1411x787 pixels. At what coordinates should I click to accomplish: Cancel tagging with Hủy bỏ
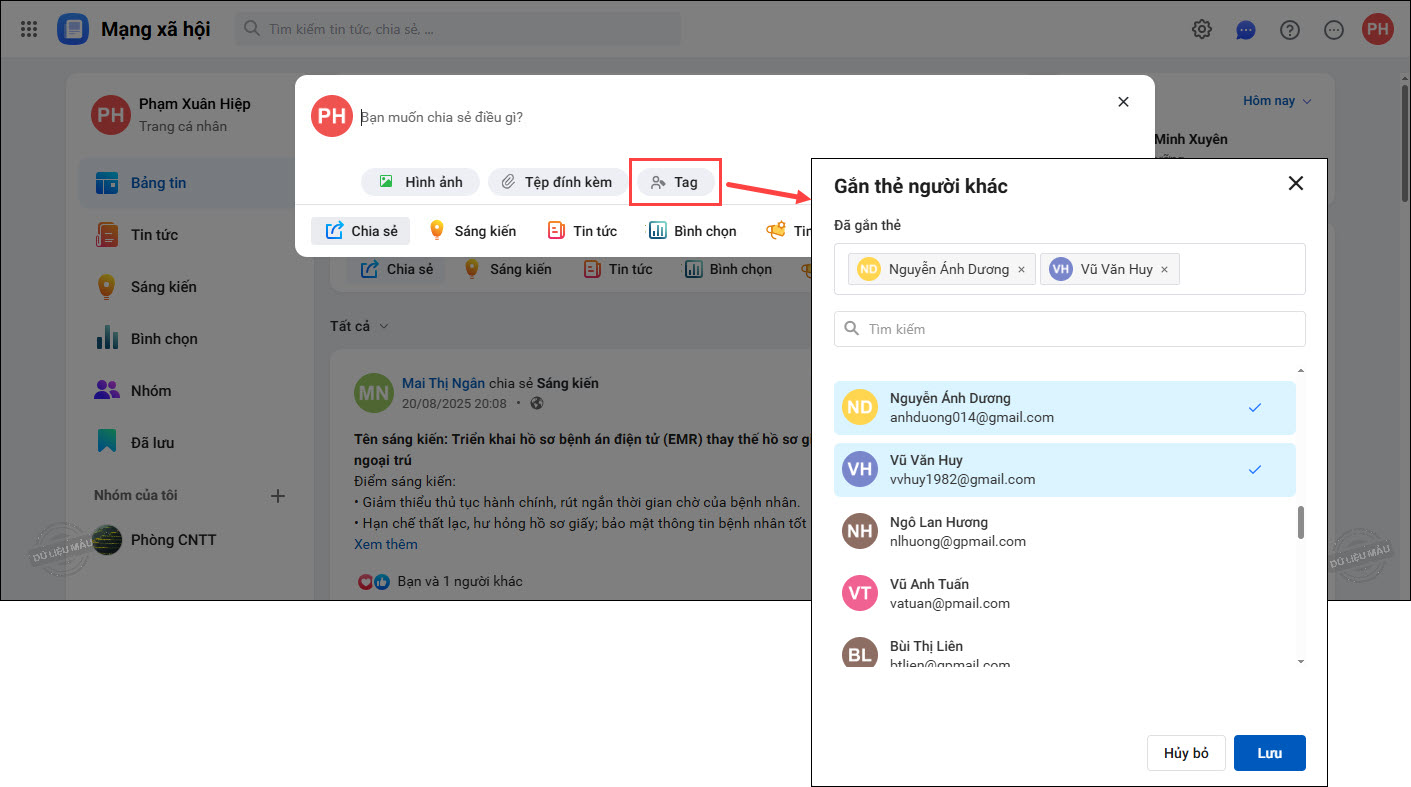click(1187, 753)
